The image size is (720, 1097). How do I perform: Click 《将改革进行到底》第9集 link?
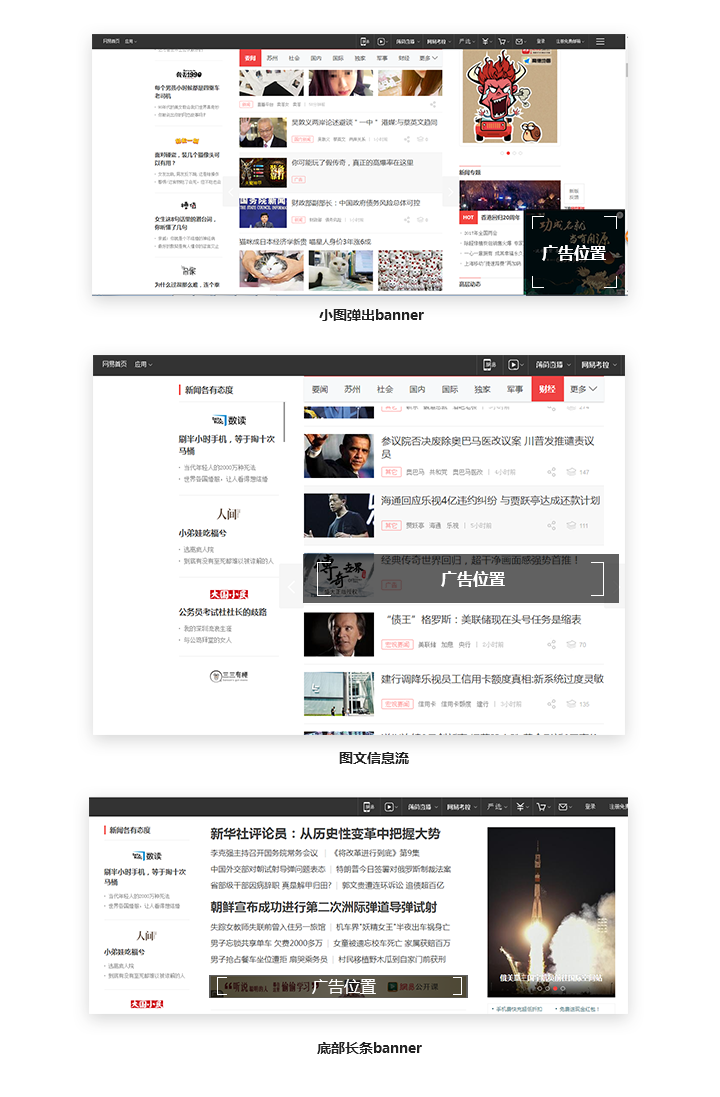tap(376, 853)
